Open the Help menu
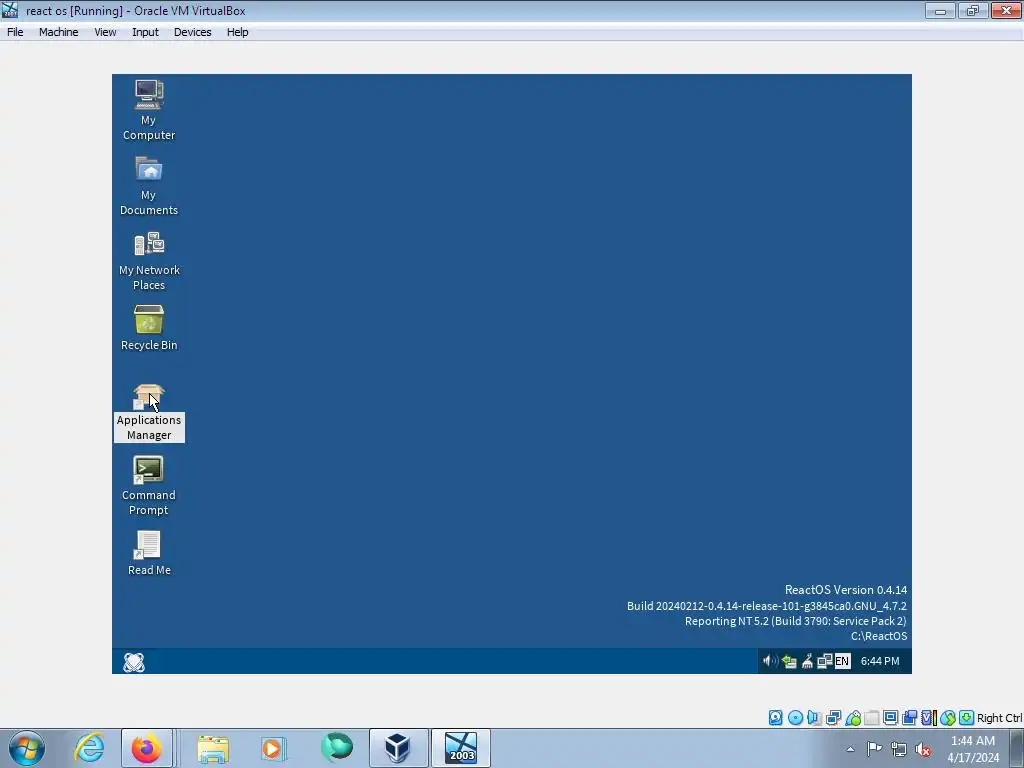This screenshot has width=1024, height=768. [x=238, y=32]
